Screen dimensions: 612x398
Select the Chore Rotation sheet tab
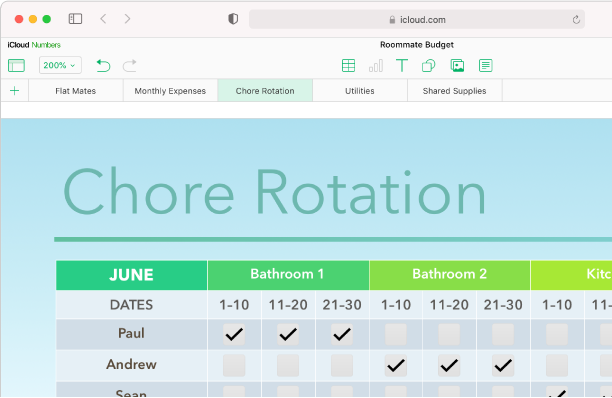[x=265, y=91]
